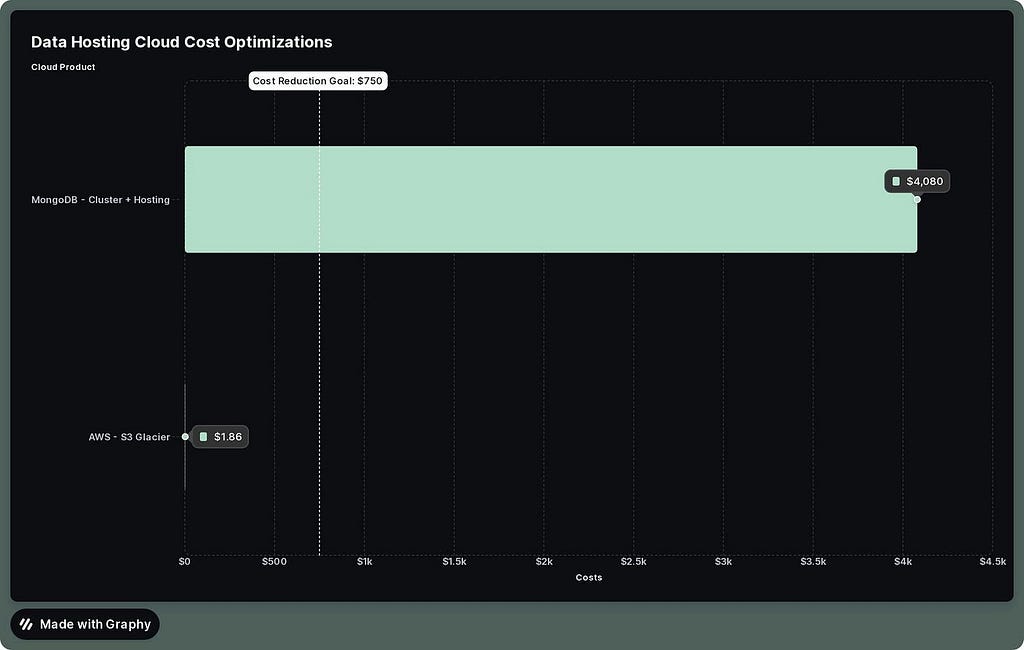The image size is (1024, 650).
Task: Click the $1.5k axis tick label
Action: 455,561
